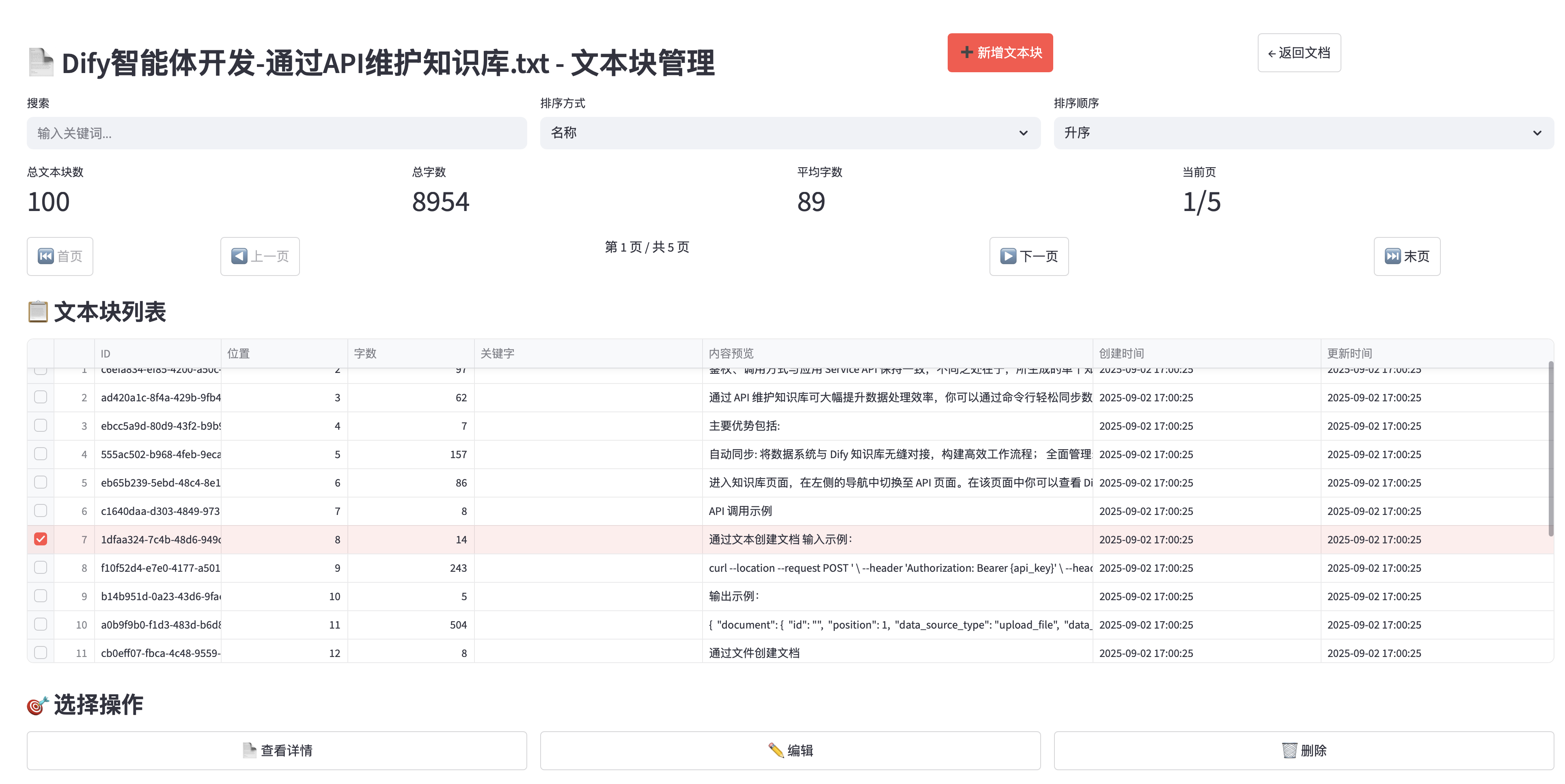Click the 关键字 column header

588,353
